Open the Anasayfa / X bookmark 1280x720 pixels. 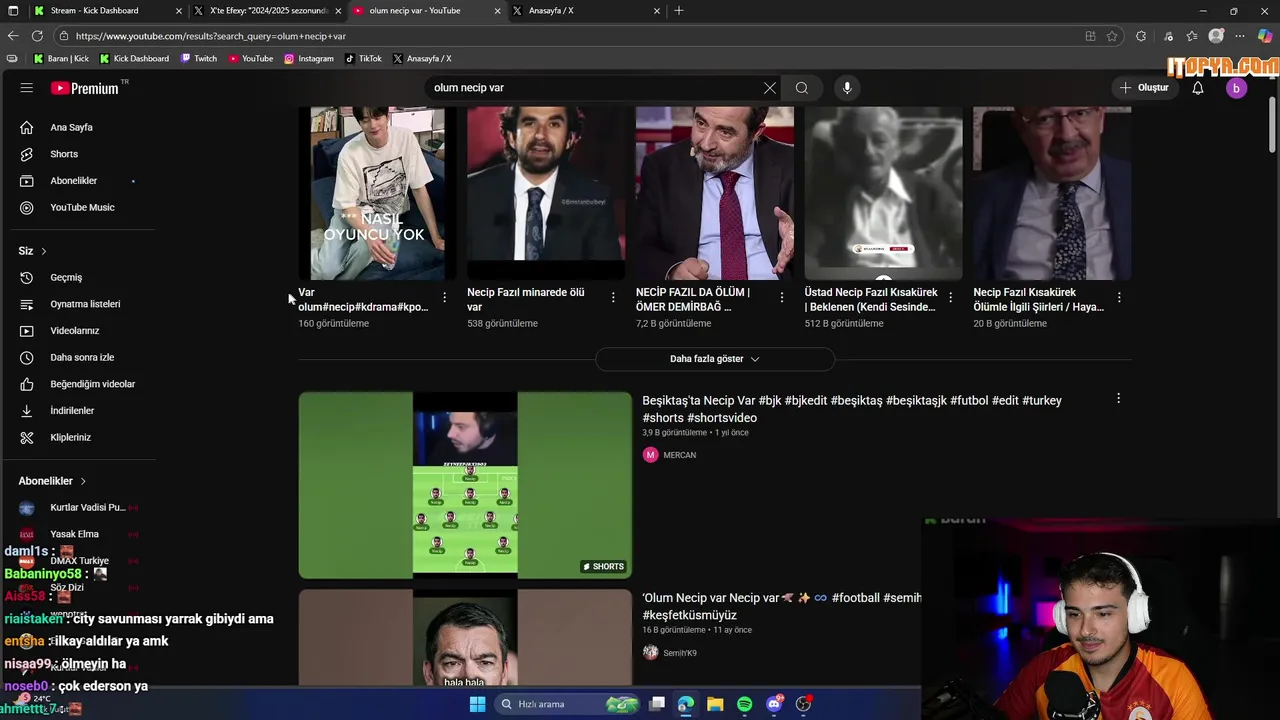pyautogui.click(x=422, y=59)
